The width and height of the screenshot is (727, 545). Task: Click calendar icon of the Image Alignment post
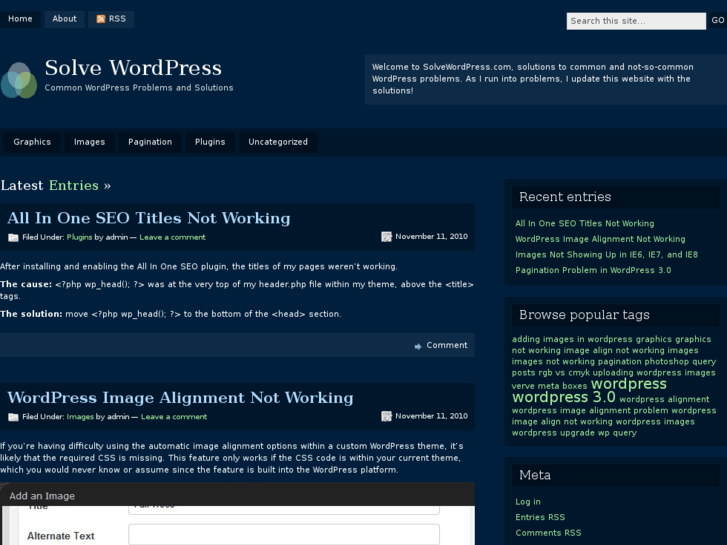[386, 416]
